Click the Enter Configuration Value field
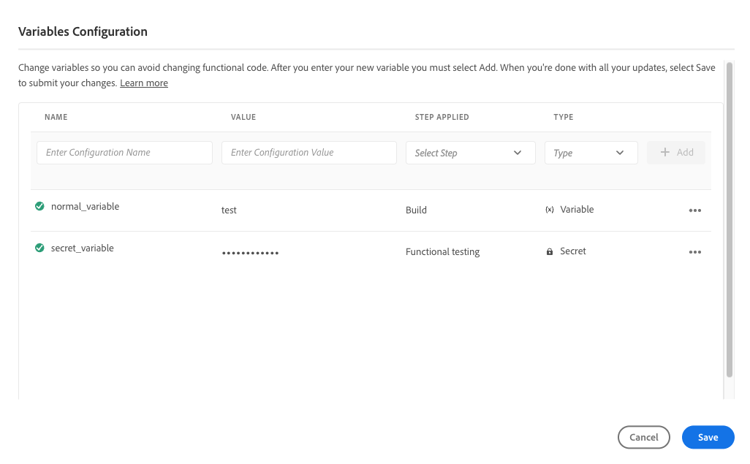750x464 pixels. [x=308, y=153]
